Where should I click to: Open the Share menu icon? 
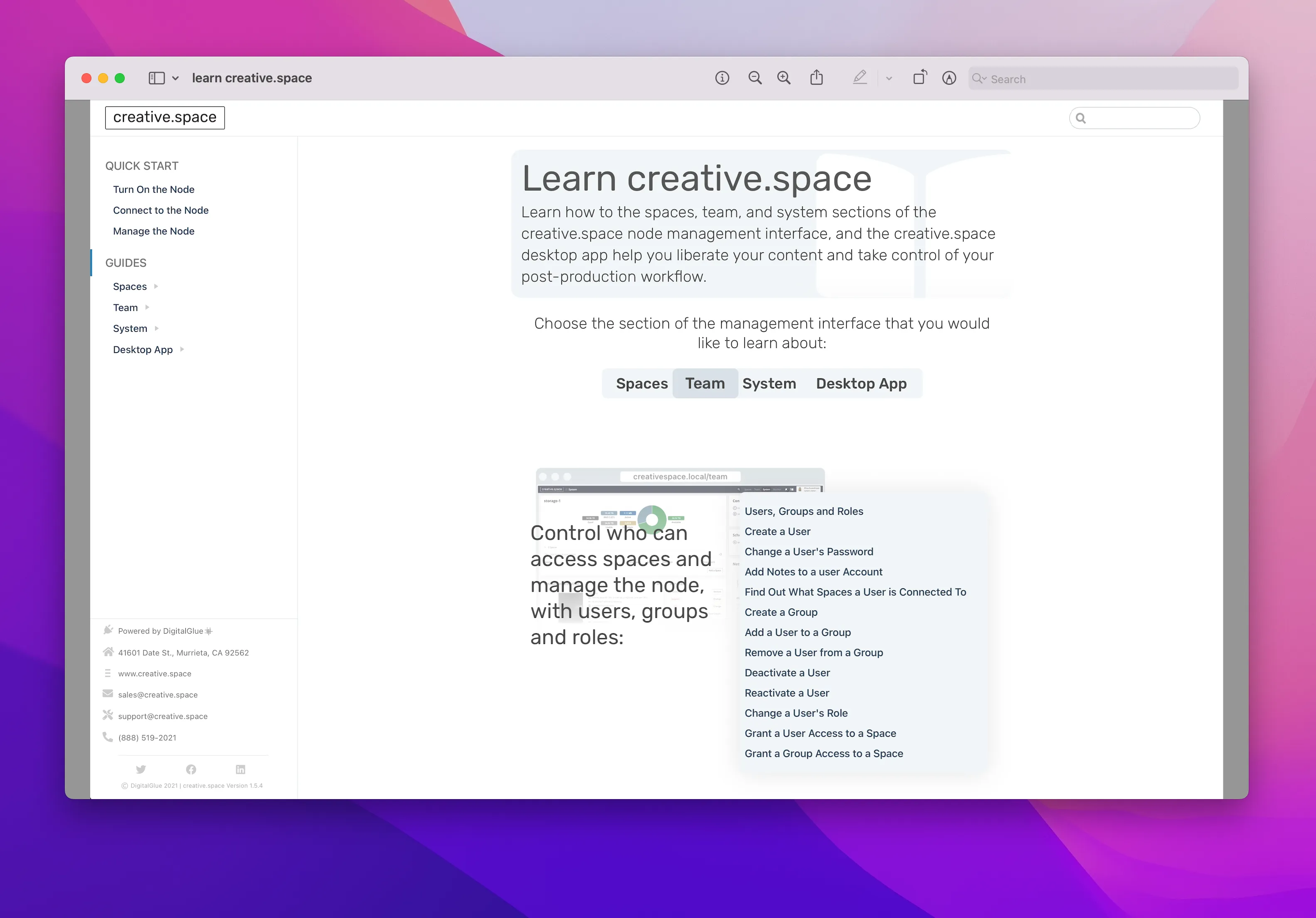pyautogui.click(x=817, y=77)
